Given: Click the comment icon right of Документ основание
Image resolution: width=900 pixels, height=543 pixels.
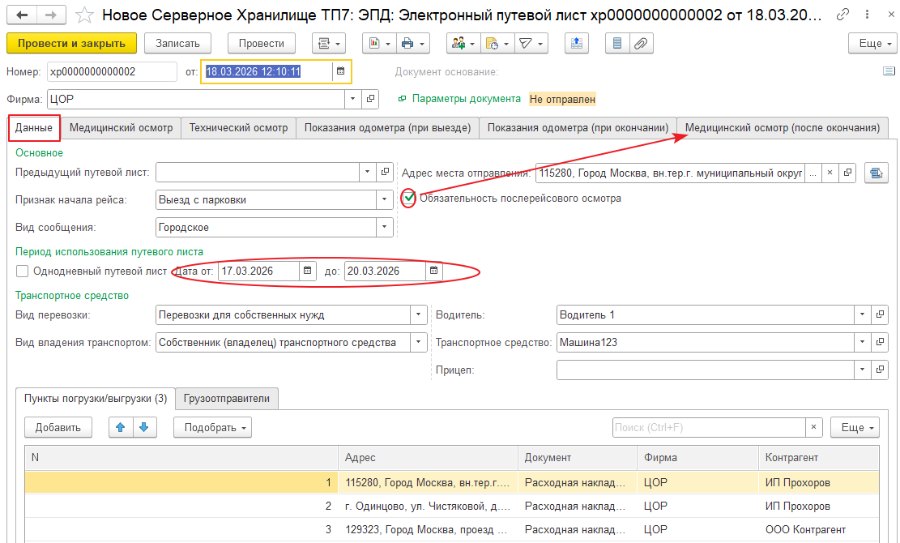Looking at the screenshot, I should tap(889, 71).
